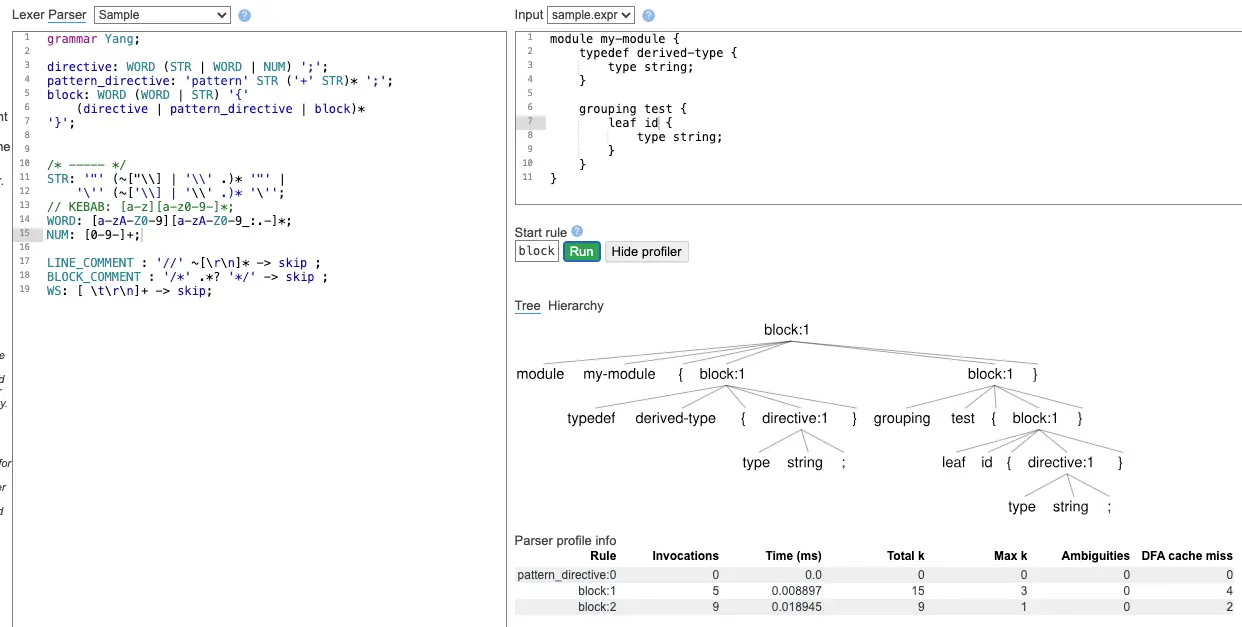
Task: Select the Hierarchy view tab
Action: pos(576,306)
